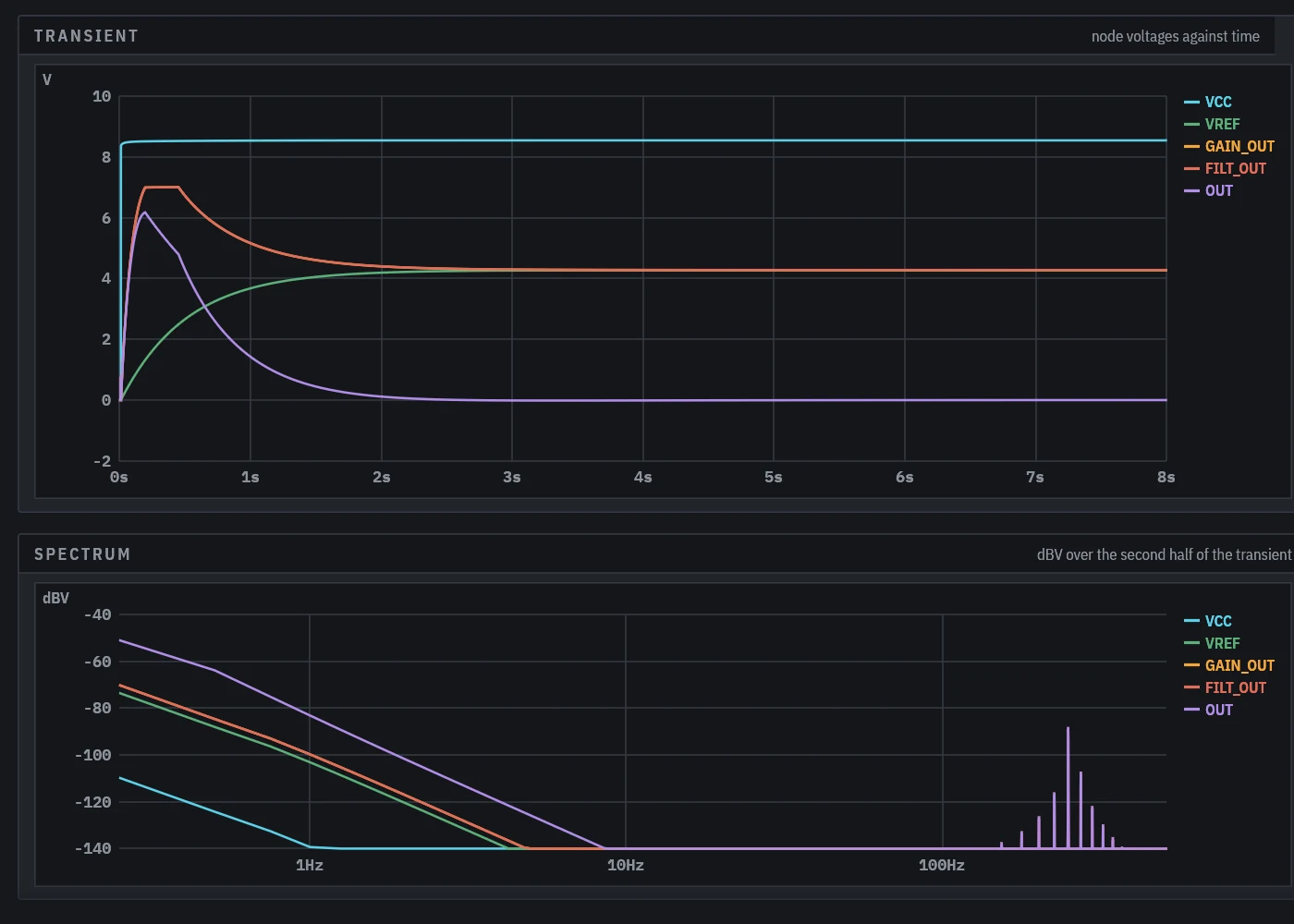This screenshot has height=924, width=1294.
Task: Toggle the VCC series in the Transient legend
Action: tap(1208, 102)
